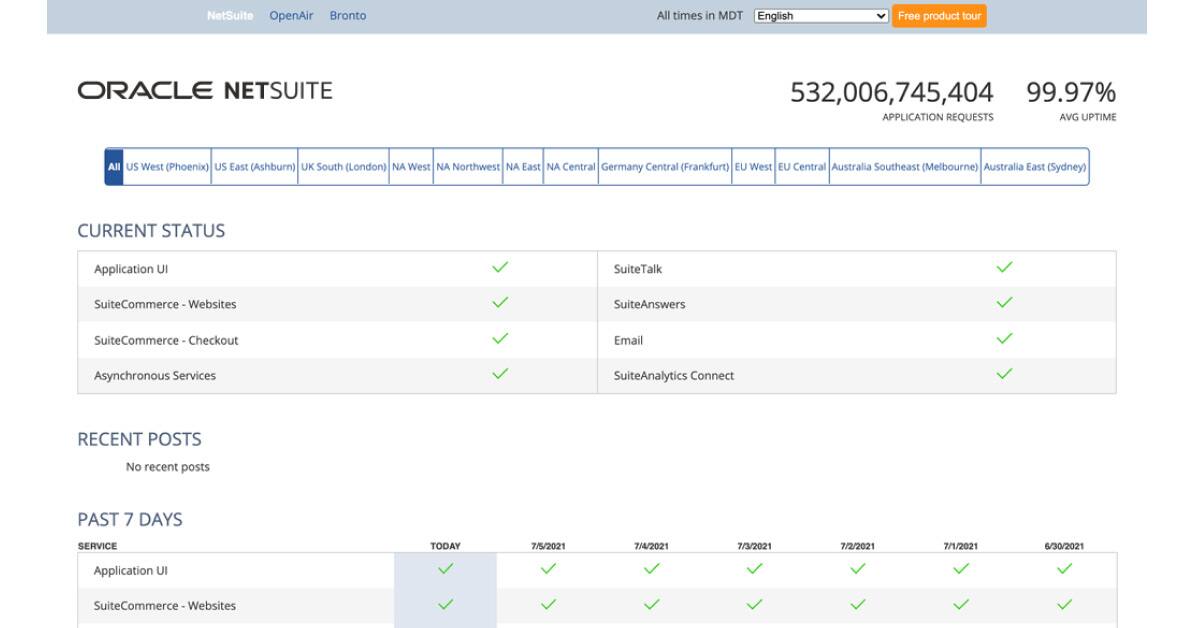Click the 99.97% average uptime figure
Image resolution: width=1200 pixels, height=628 pixels.
(x=1071, y=93)
